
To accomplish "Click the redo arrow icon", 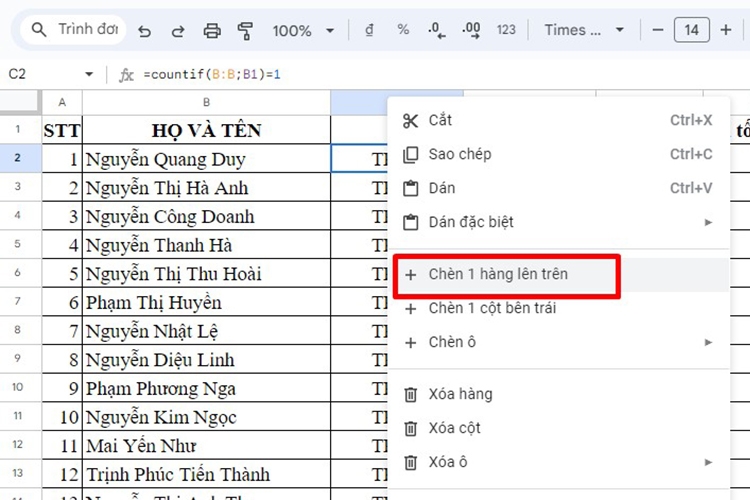I will (x=178, y=31).
